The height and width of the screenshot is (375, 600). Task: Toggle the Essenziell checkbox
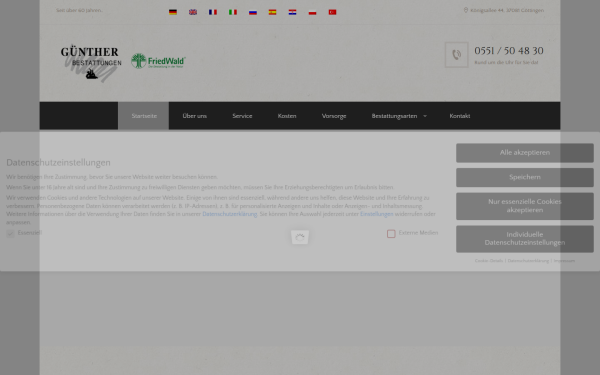(10, 233)
